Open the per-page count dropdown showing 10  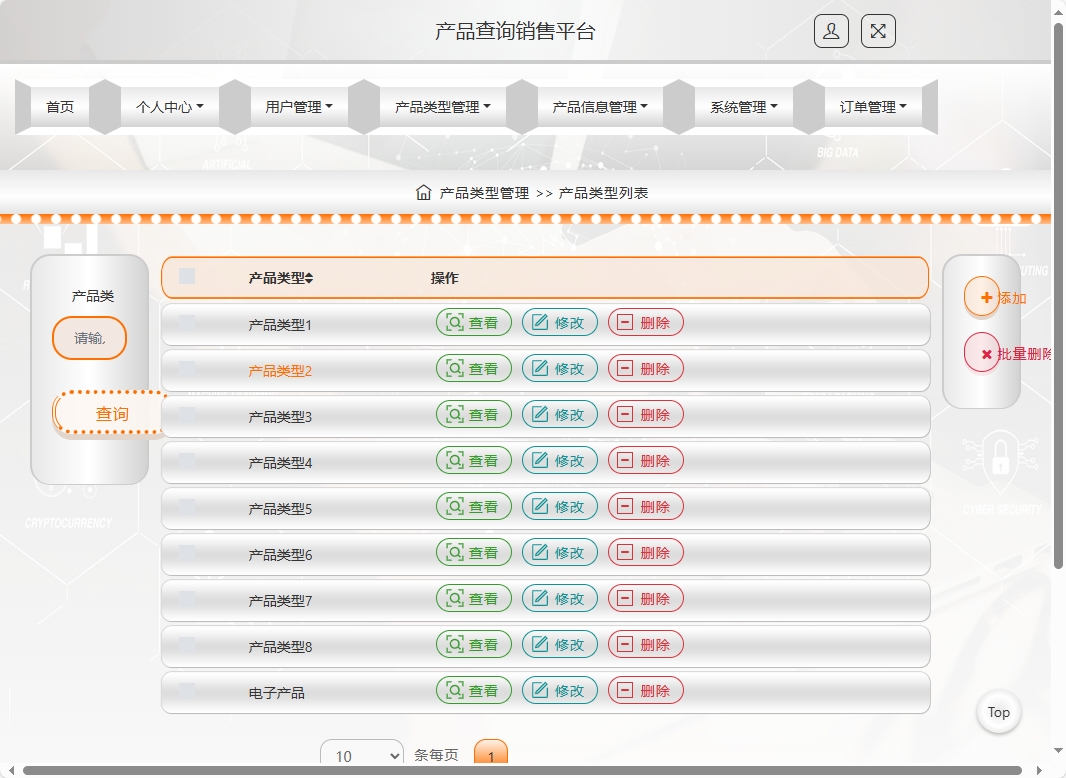[x=361, y=756]
